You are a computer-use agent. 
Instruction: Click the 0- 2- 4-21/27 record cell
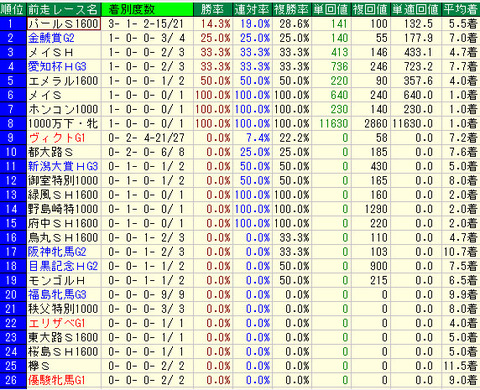[146, 138]
